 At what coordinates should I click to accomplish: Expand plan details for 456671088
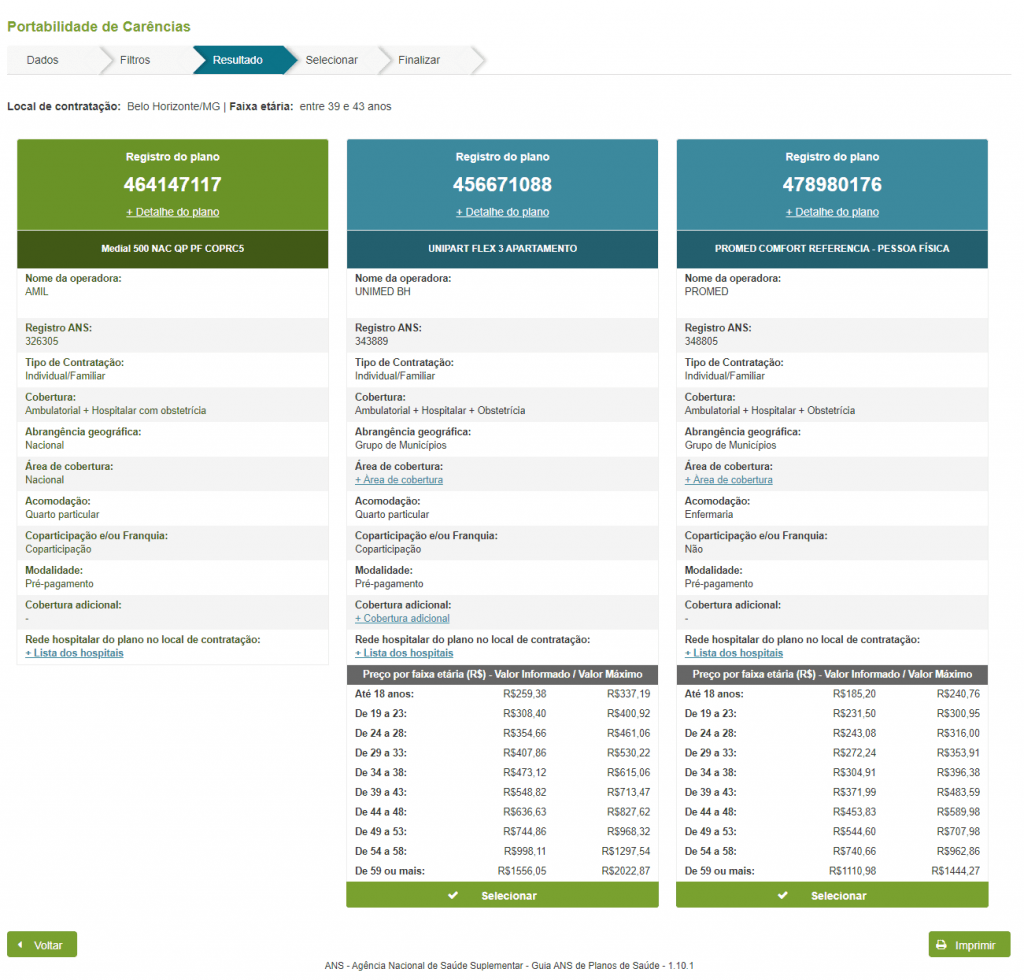502,212
